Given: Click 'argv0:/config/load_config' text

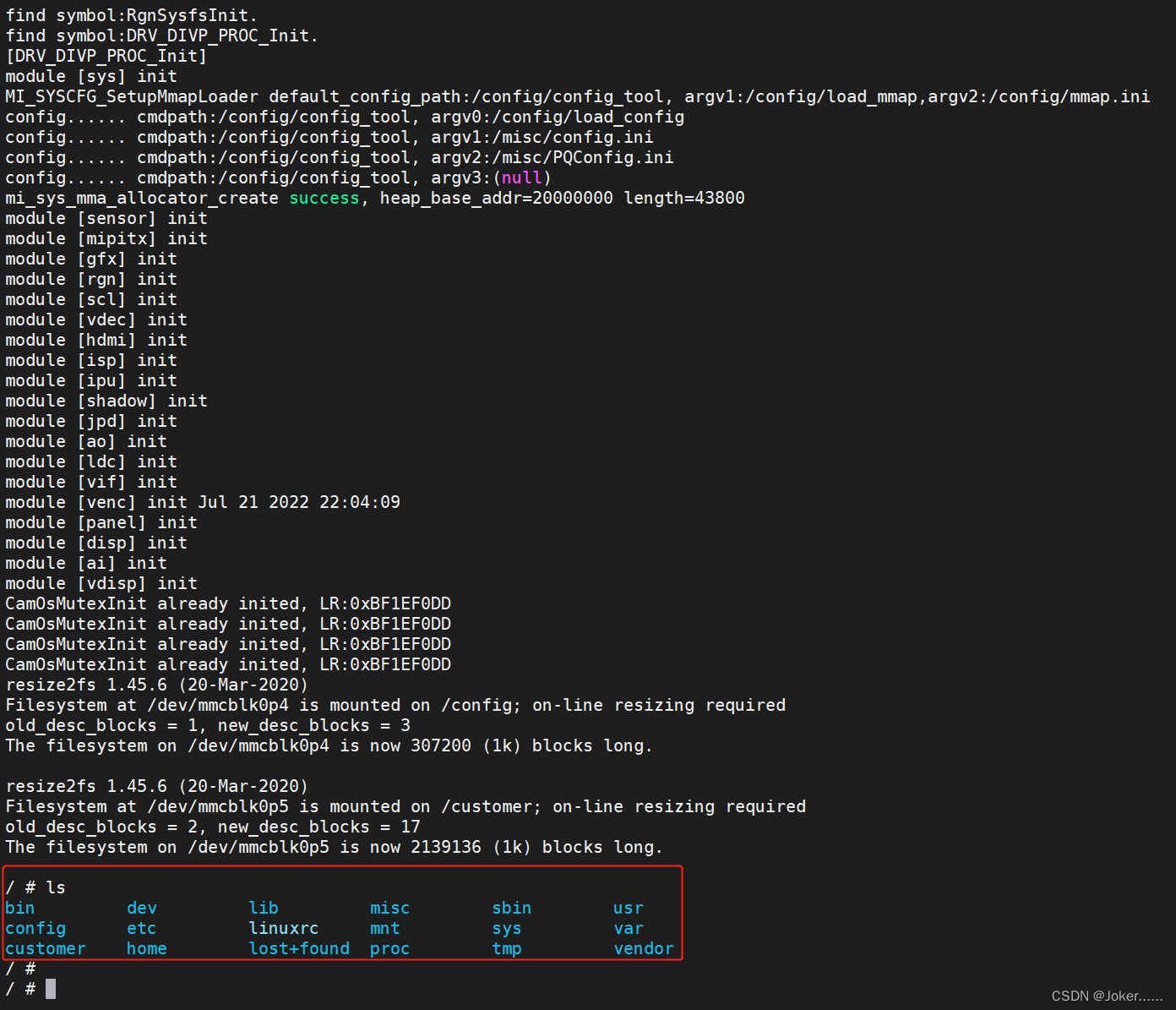Looking at the screenshot, I should [558, 117].
